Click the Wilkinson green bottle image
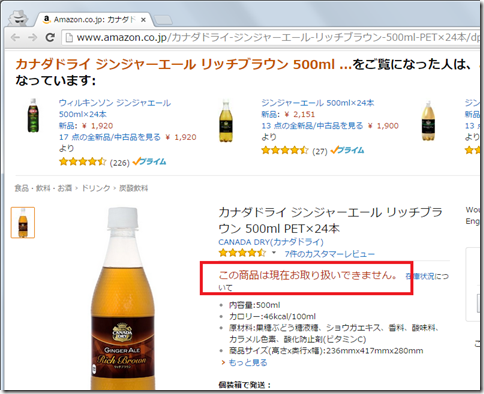The image size is (484, 394). 33,116
